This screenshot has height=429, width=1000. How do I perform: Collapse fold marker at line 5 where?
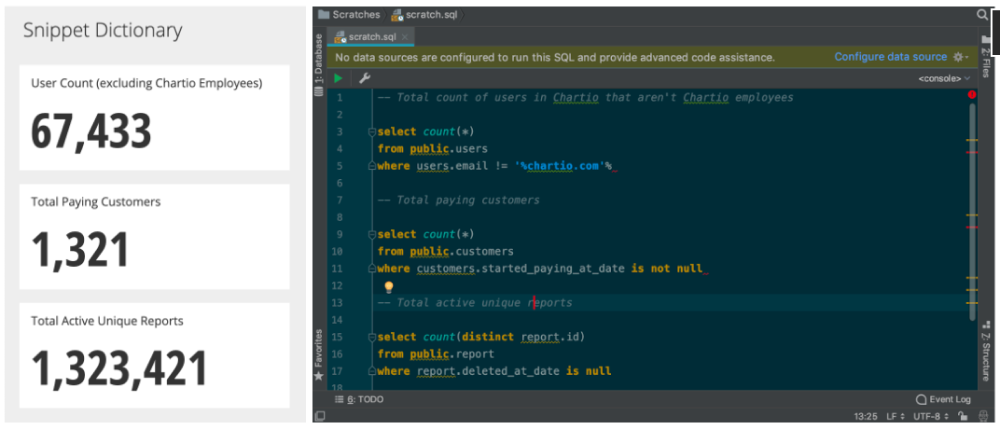point(371,166)
